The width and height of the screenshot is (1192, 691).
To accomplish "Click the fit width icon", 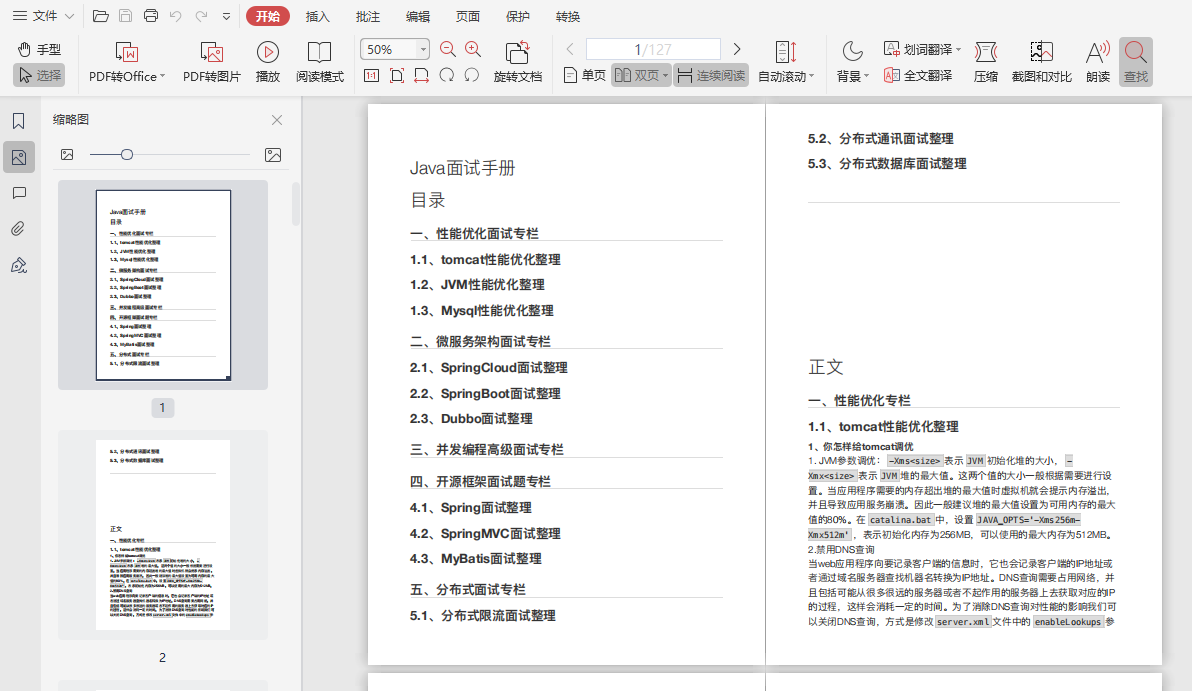I will click(x=421, y=75).
